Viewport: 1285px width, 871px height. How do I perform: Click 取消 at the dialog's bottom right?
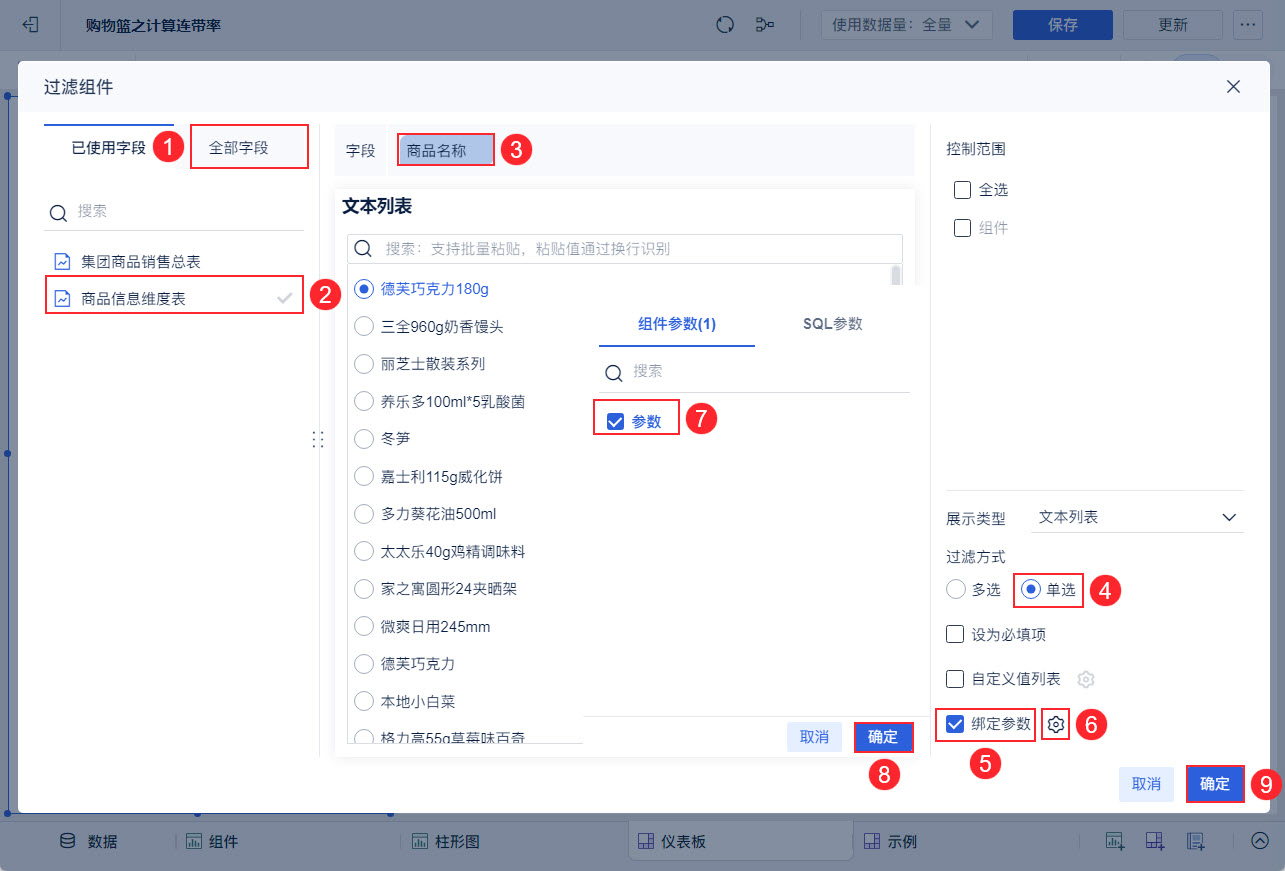1146,784
